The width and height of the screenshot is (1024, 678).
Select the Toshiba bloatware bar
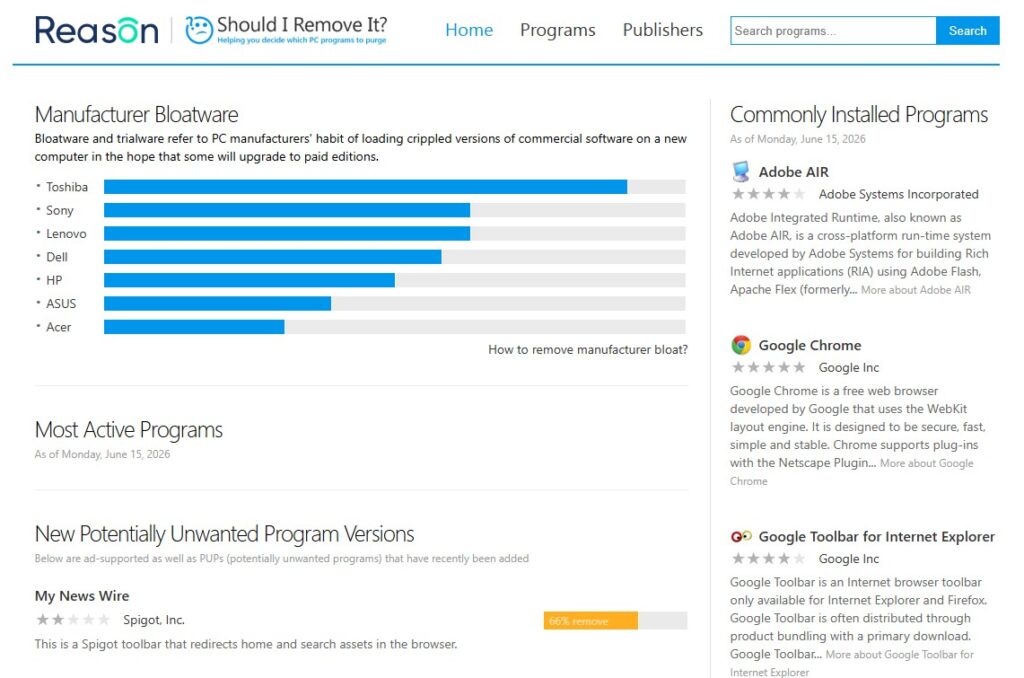click(394, 187)
